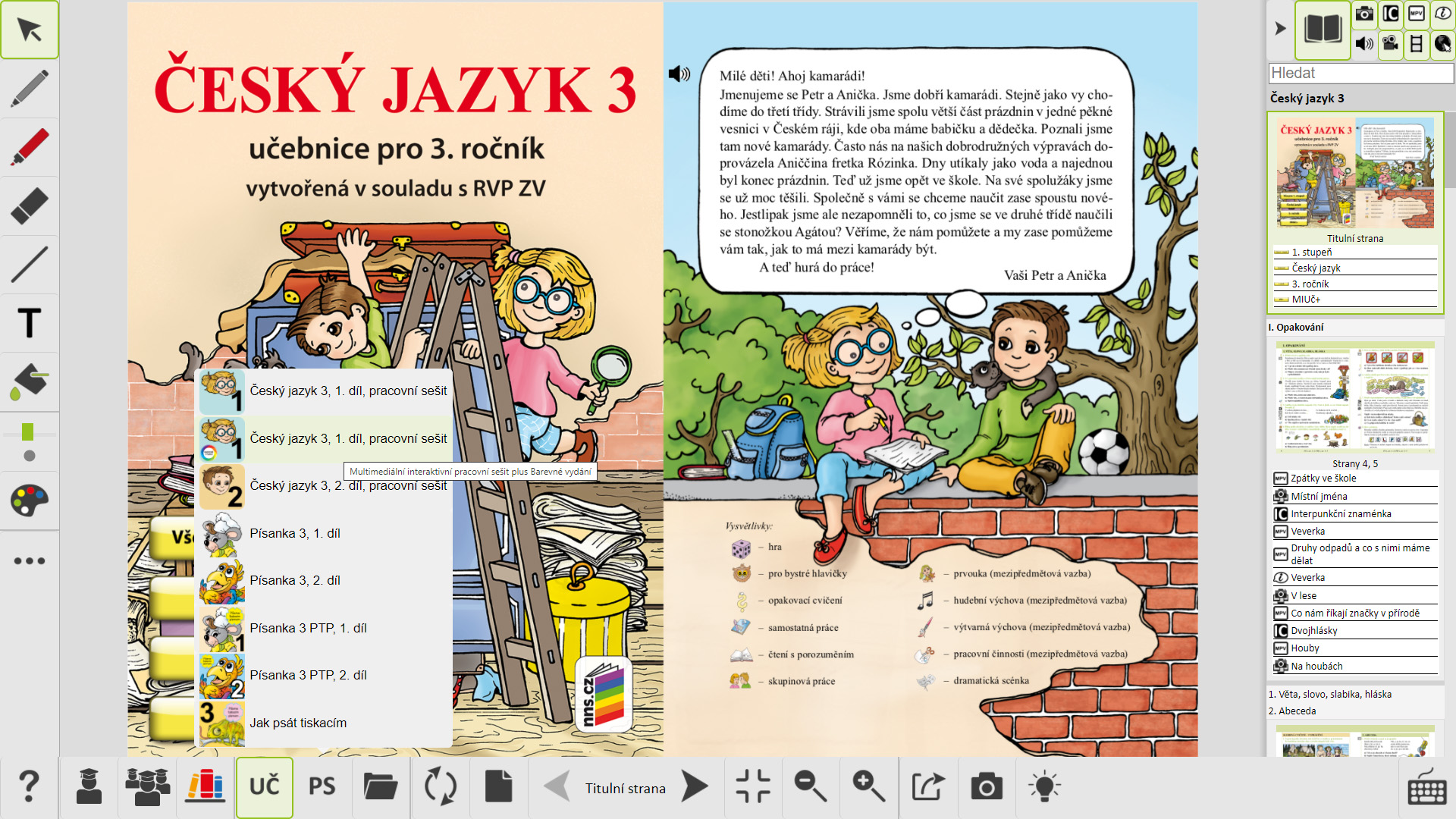
Task: Open the Strany 4, 5 thumbnail
Action: (1355, 397)
